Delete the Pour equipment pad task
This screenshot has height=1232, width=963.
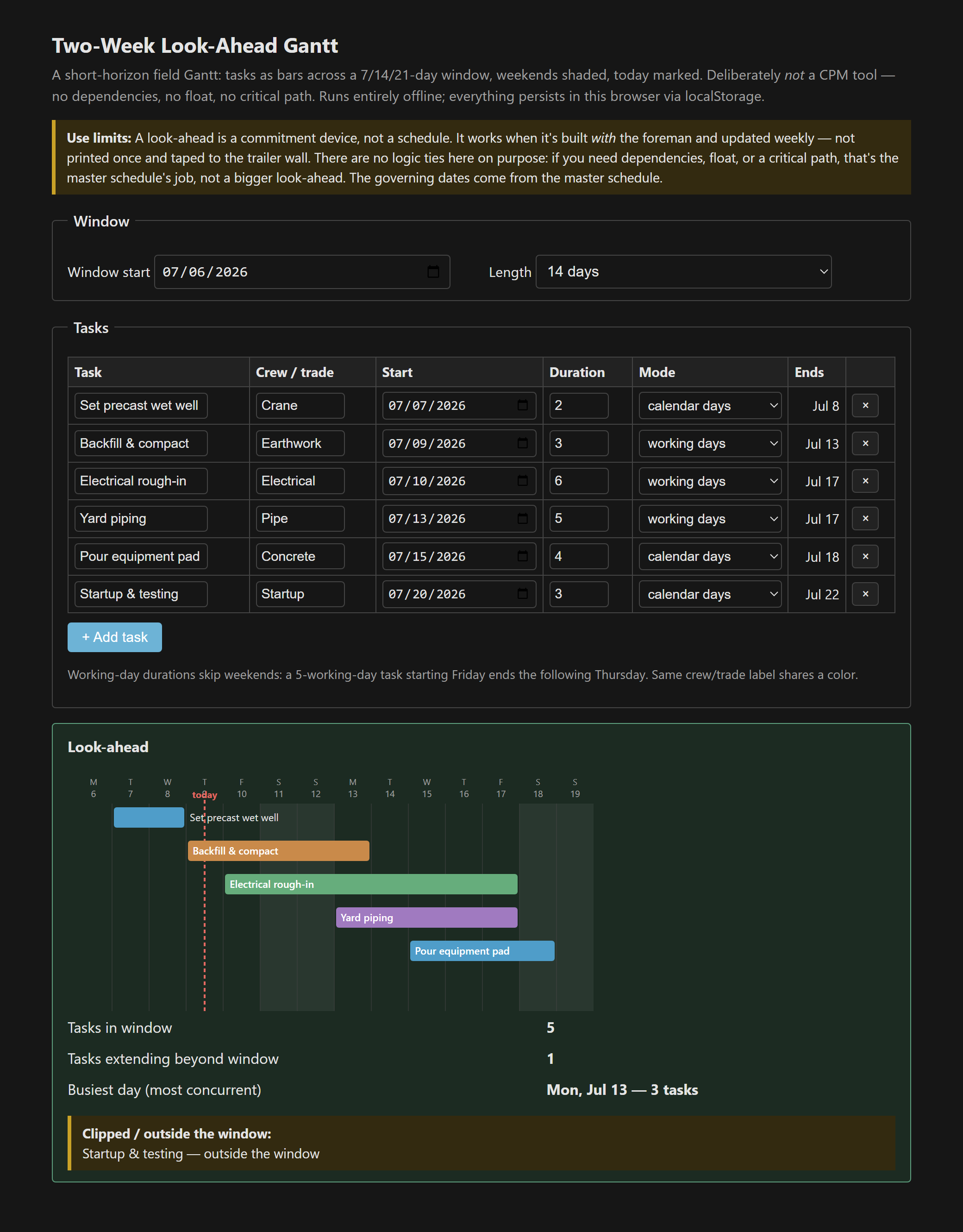pos(865,556)
